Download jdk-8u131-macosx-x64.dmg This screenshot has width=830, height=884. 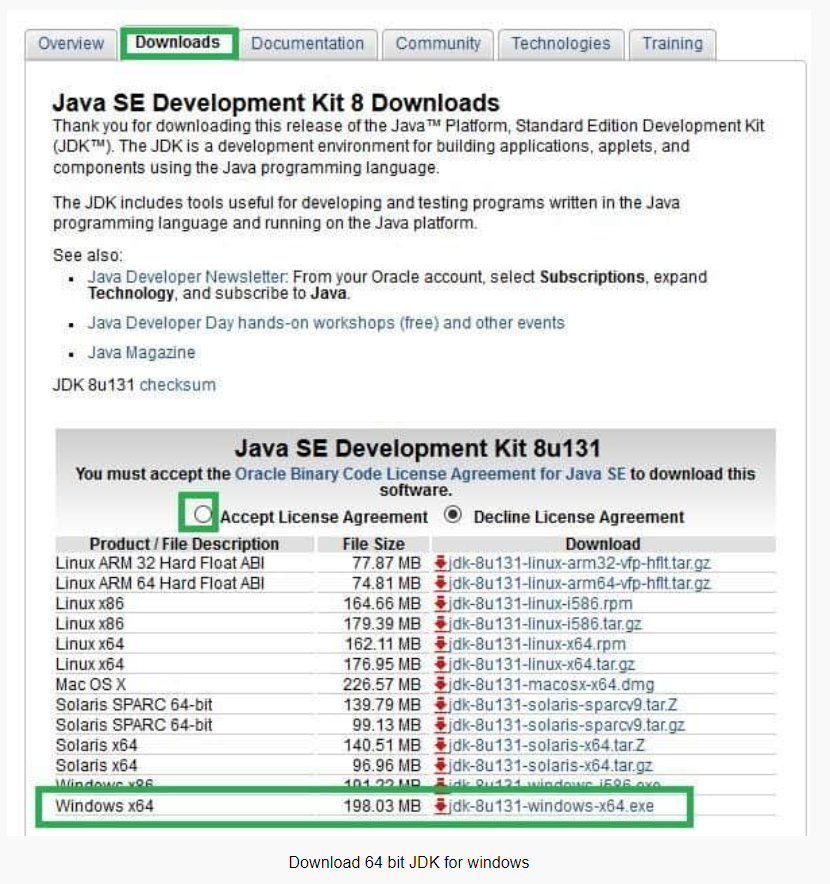click(x=551, y=685)
